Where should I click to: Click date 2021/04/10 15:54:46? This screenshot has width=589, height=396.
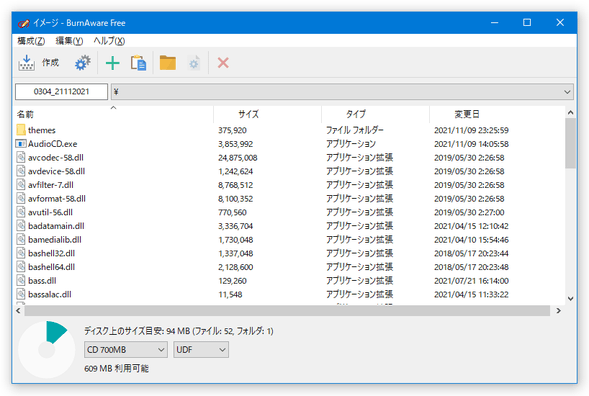coord(471,240)
